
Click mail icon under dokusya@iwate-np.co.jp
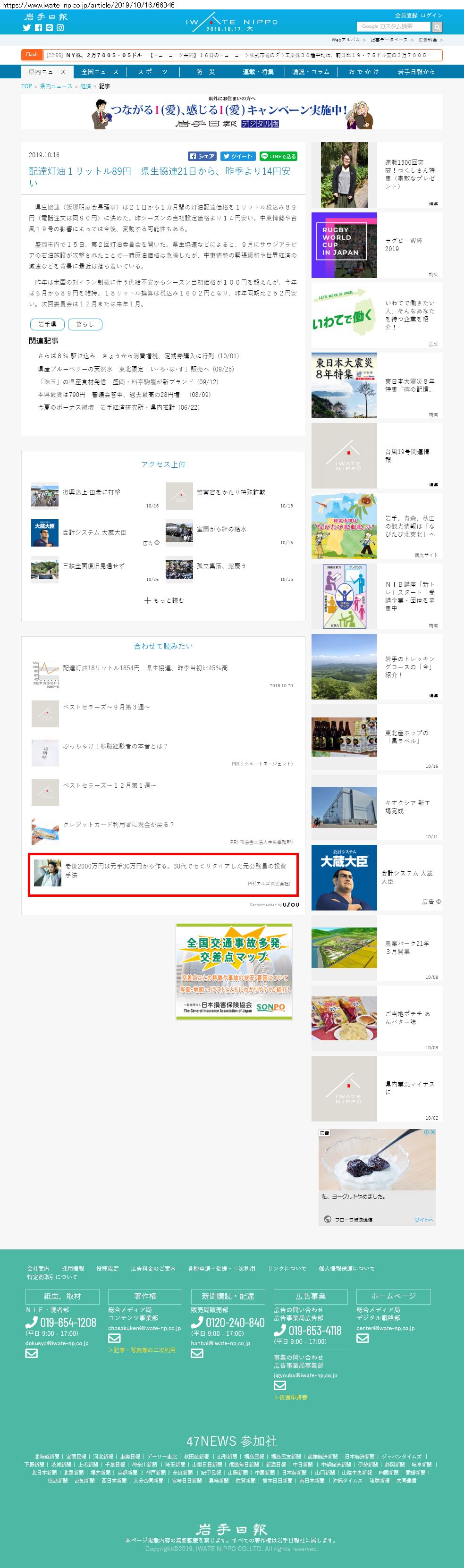point(32,1354)
